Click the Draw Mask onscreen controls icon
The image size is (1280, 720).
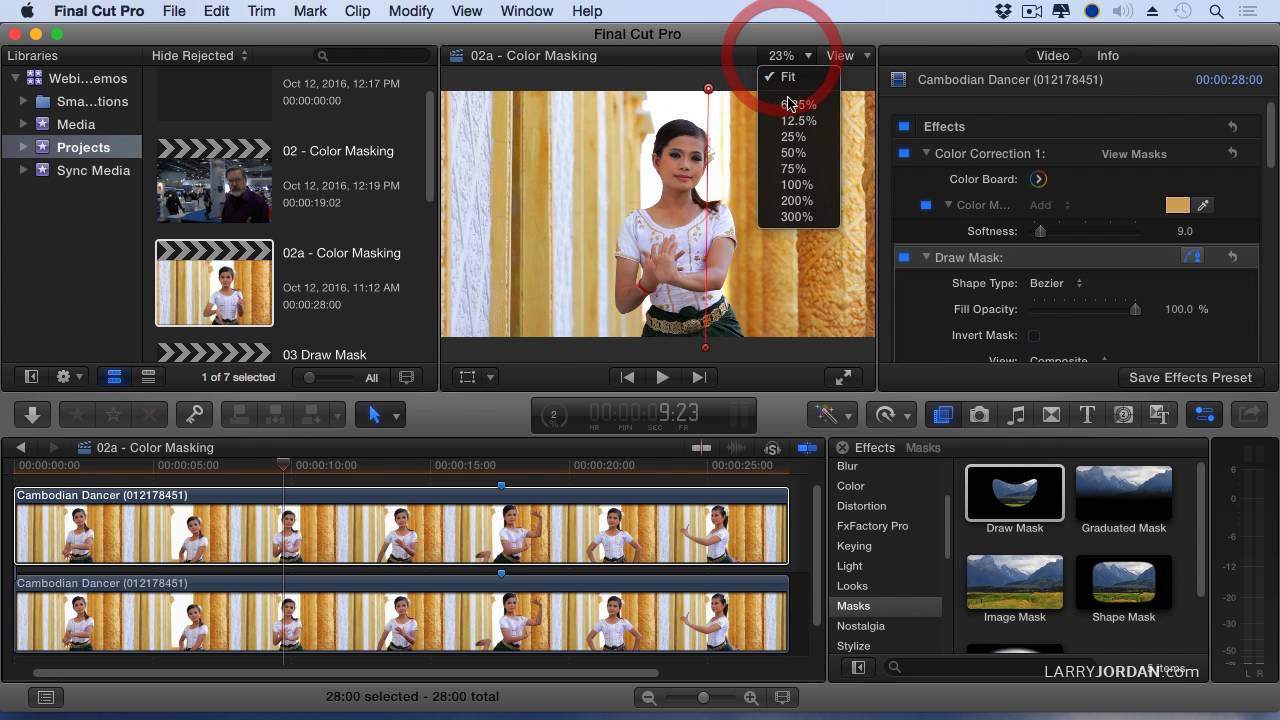pos(1192,257)
